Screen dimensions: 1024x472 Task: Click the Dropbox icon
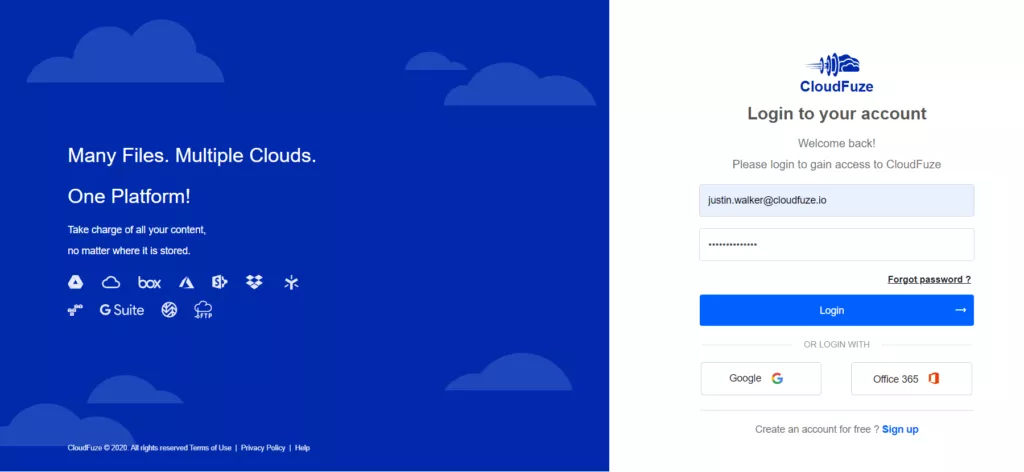pyautogui.click(x=254, y=282)
